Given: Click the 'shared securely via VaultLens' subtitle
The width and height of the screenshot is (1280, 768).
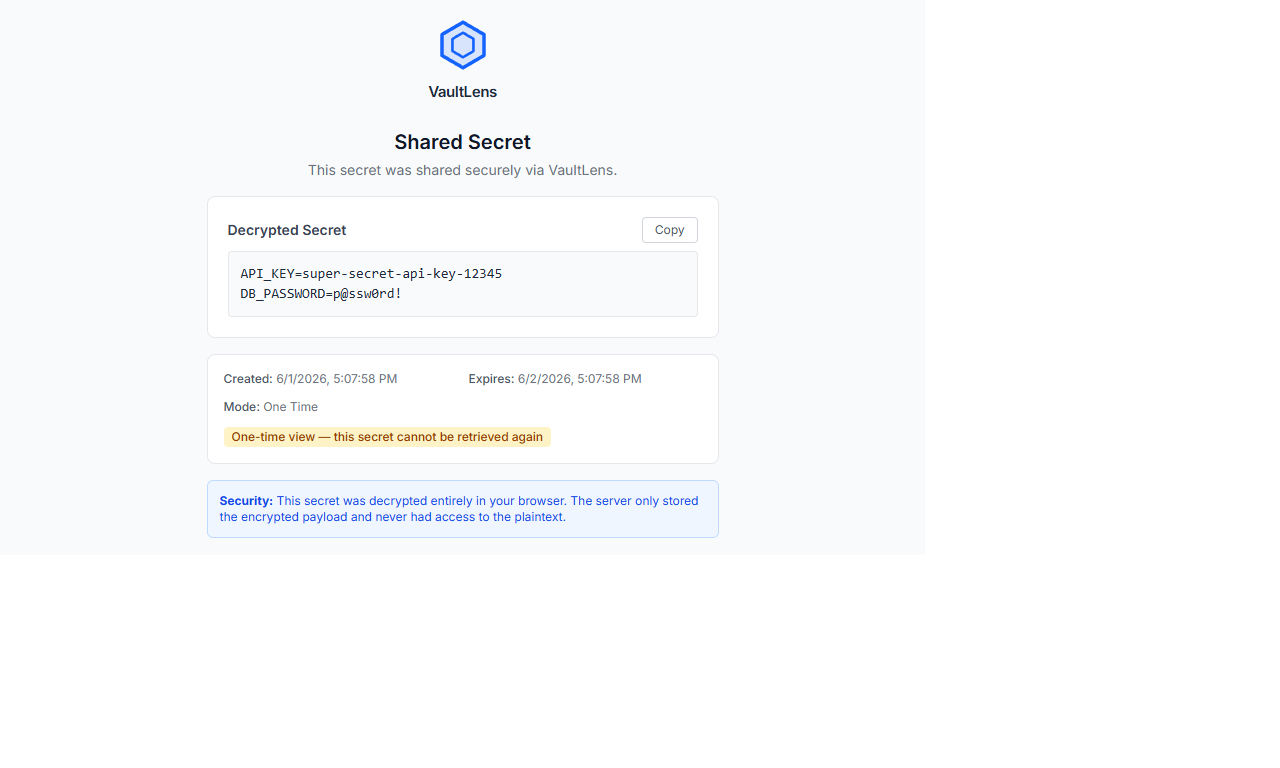Looking at the screenshot, I should pos(463,170).
